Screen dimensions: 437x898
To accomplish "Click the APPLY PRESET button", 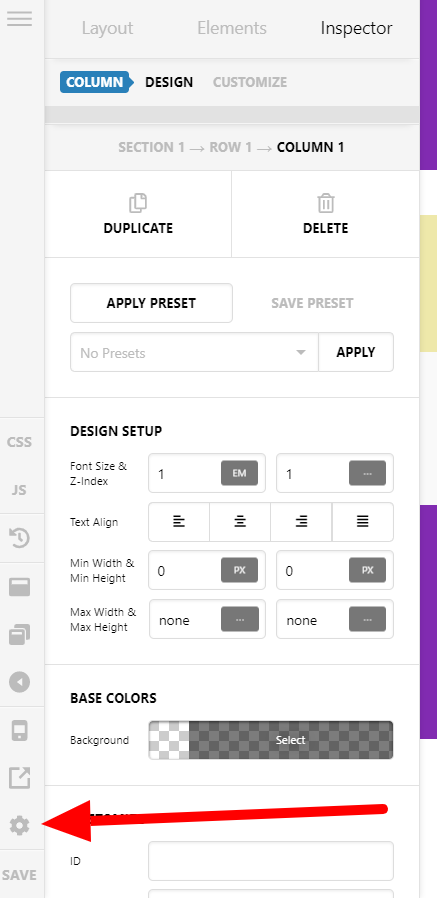I will (x=151, y=303).
